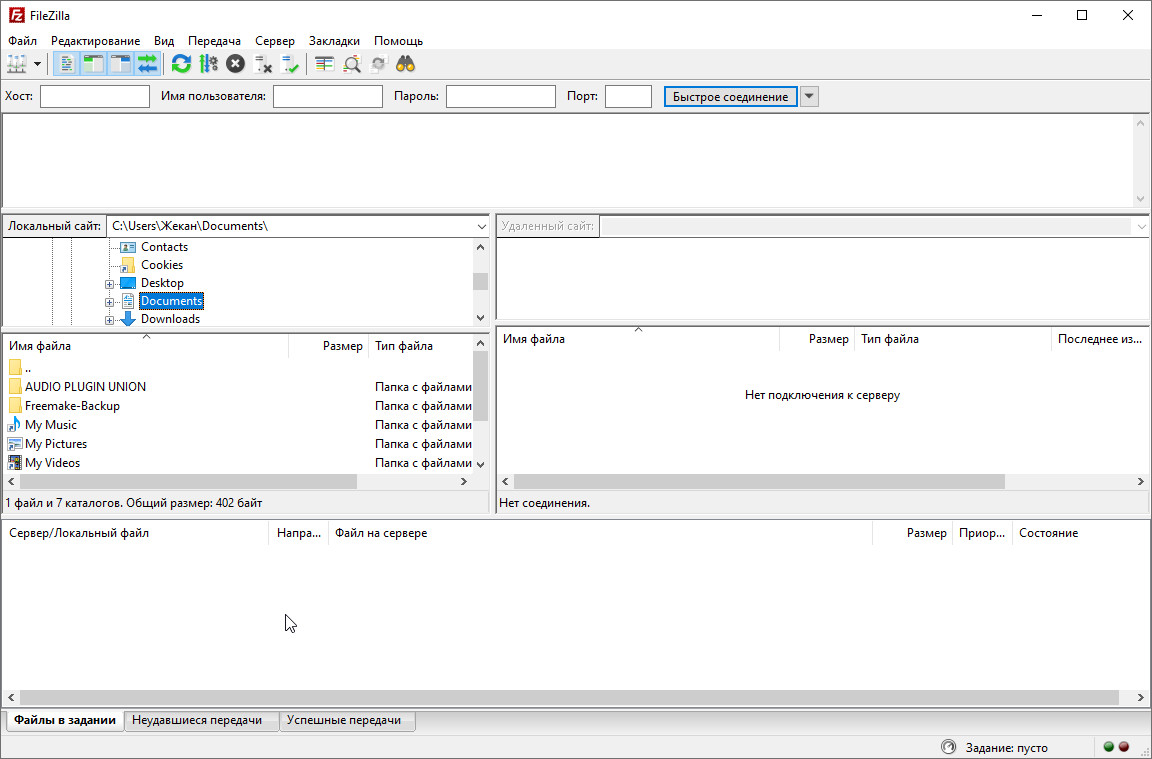The height and width of the screenshot is (759, 1152).
Task: Click the refresh file lists icon
Action: (x=181, y=64)
